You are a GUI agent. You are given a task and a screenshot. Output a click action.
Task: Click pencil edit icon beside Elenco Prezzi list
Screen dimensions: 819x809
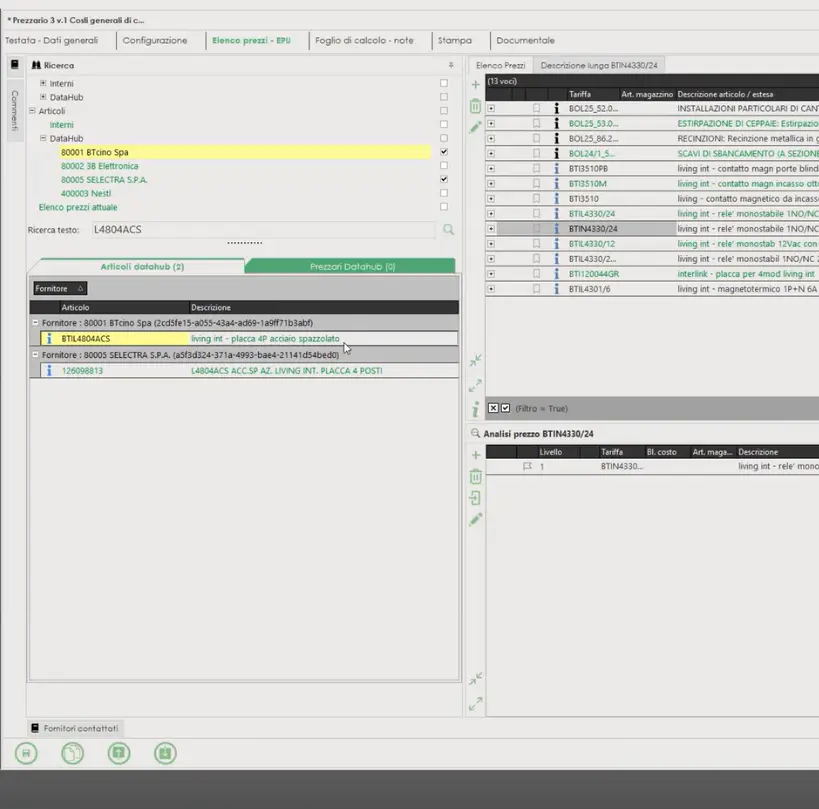(x=476, y=128)
